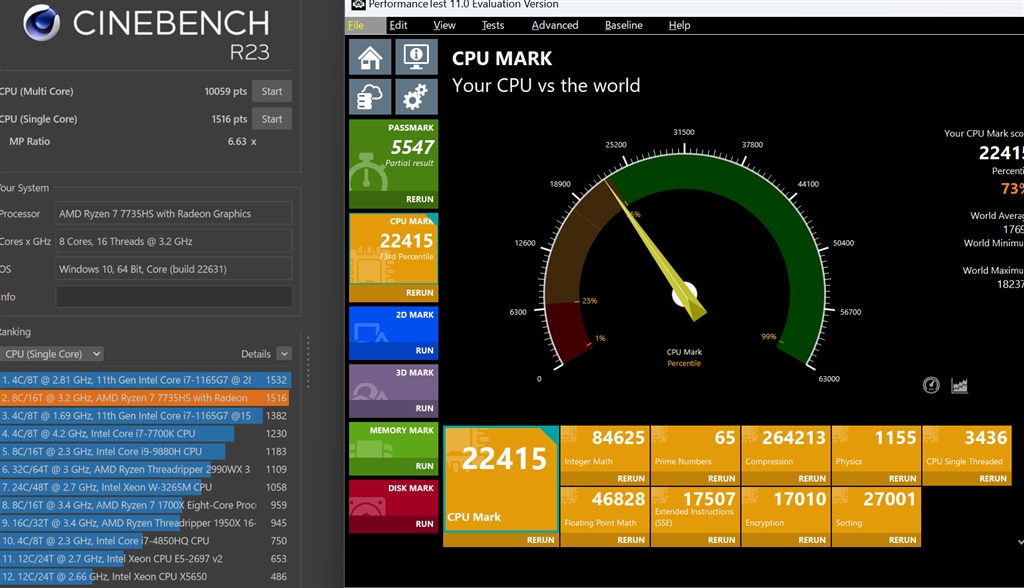
Task: Select ranking row Threadripper 2990WX
Action: point(145,469)
